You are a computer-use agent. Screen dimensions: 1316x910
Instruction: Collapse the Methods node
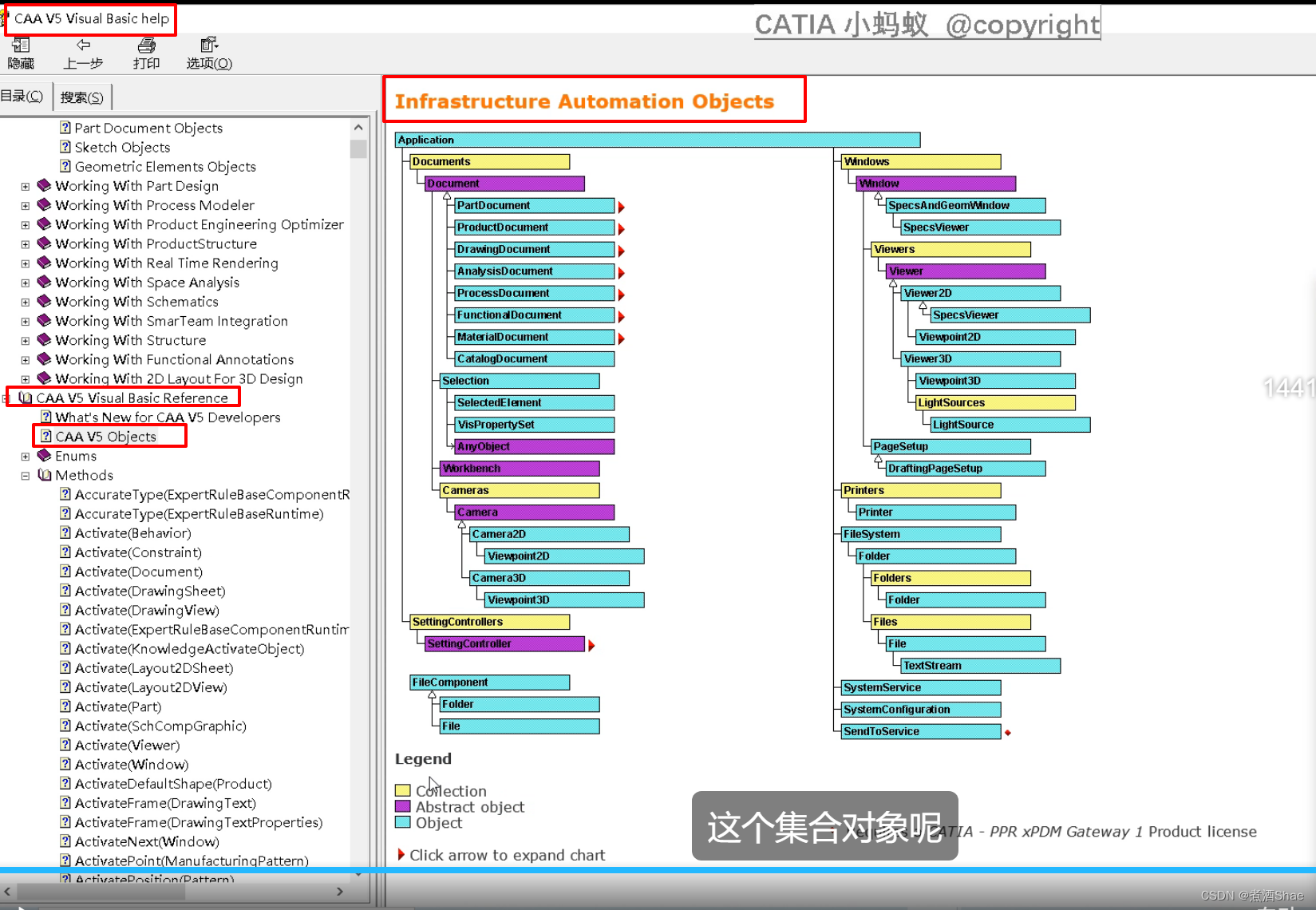(x=26, y=476)
